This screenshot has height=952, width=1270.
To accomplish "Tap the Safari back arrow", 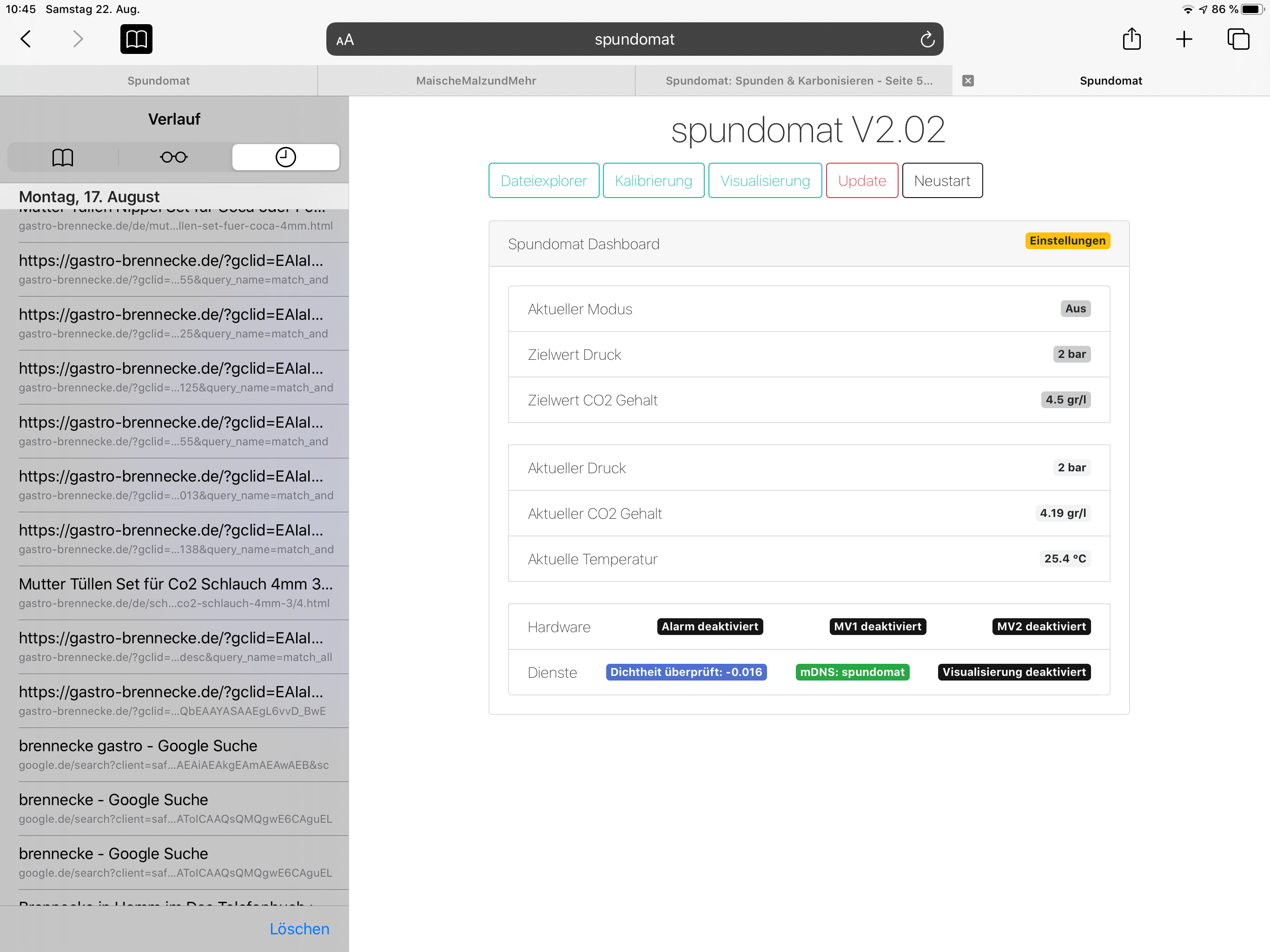I will pyautogui.click(x=26, y=39).
